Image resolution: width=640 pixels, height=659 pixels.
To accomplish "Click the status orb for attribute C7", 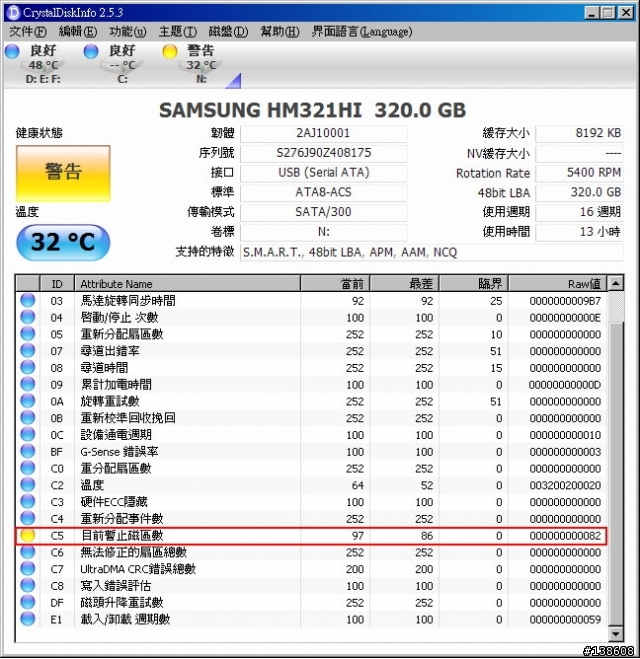I will tap(28, 569).
